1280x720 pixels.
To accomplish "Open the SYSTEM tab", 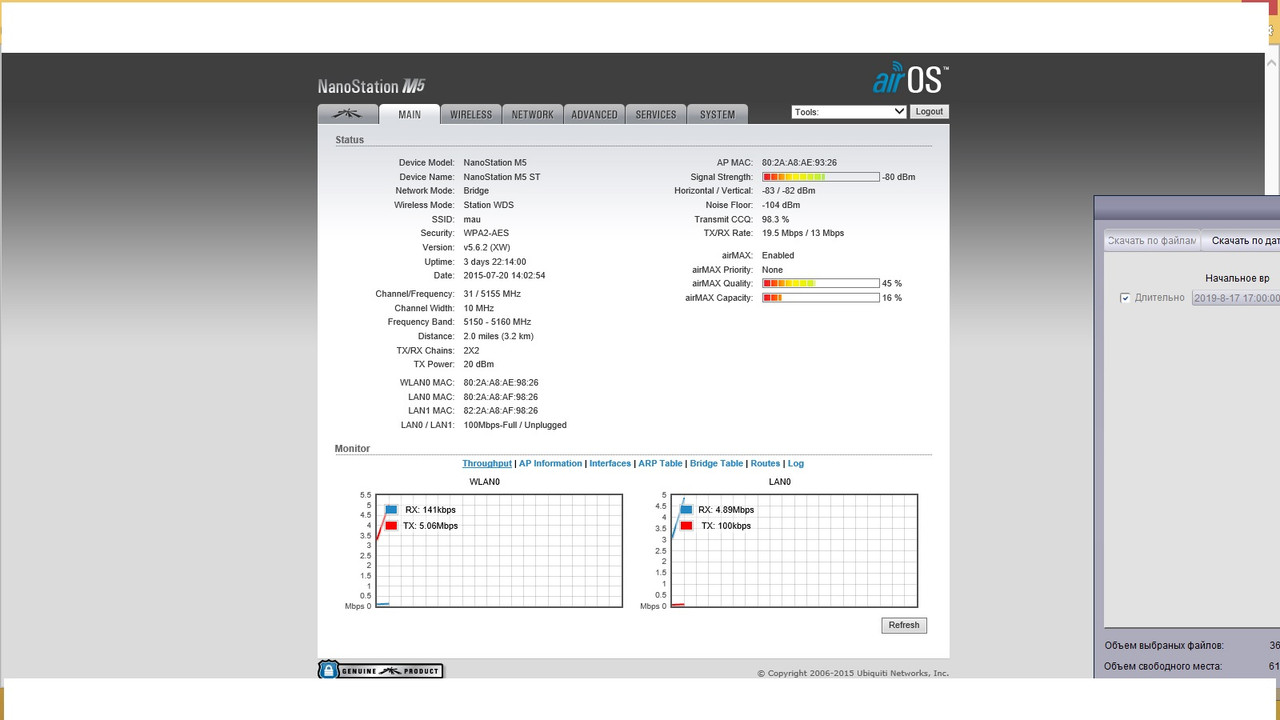I will point(717,114).
